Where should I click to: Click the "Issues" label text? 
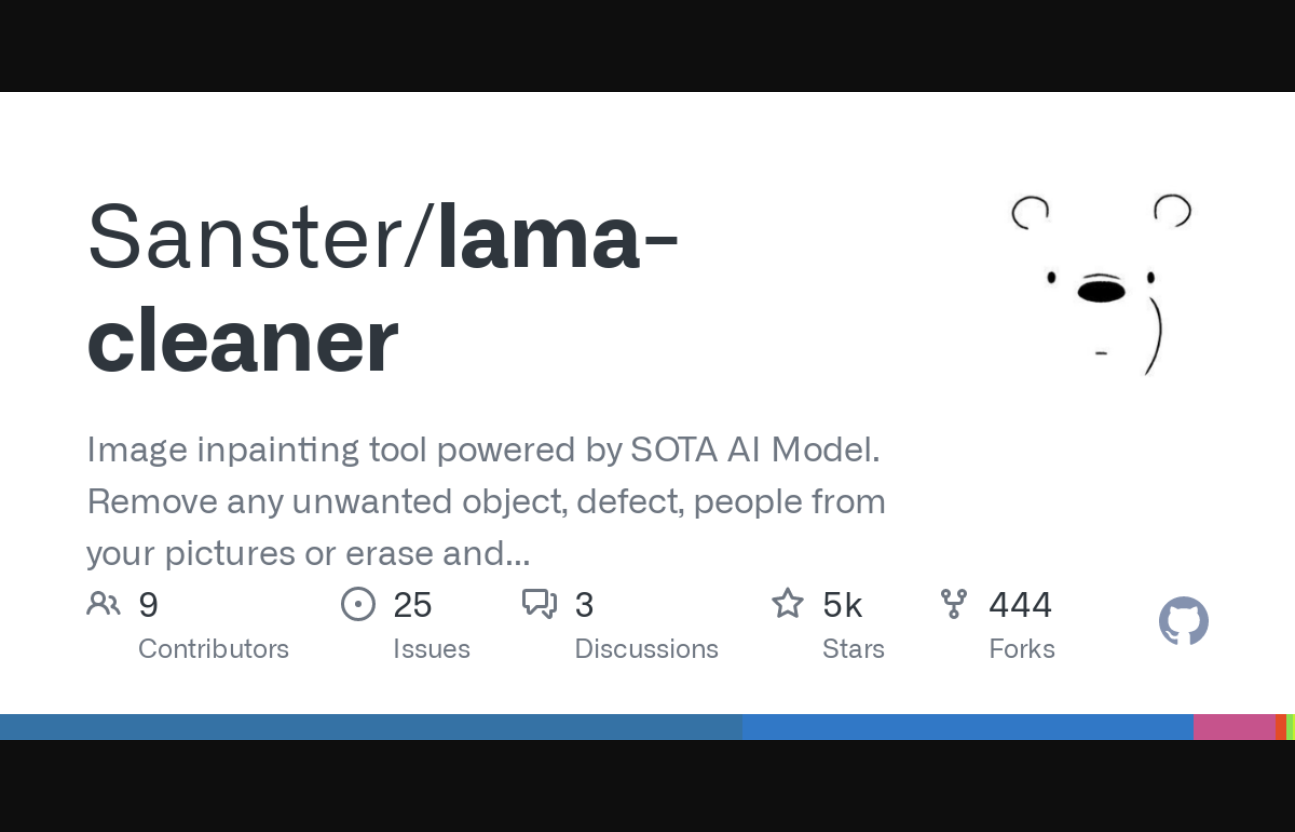coord(431,649)
